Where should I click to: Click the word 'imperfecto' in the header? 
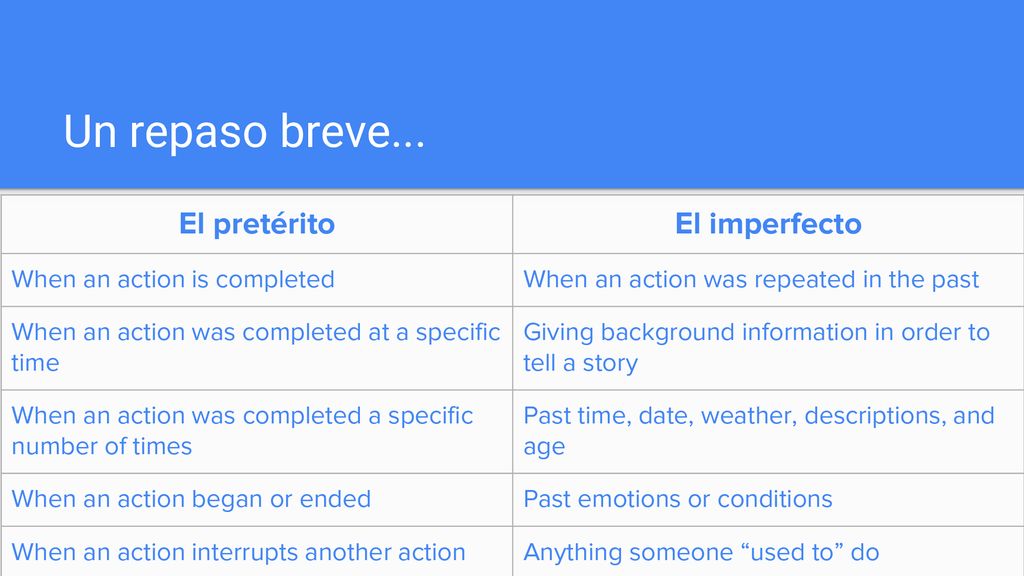[x=786, y=225]
